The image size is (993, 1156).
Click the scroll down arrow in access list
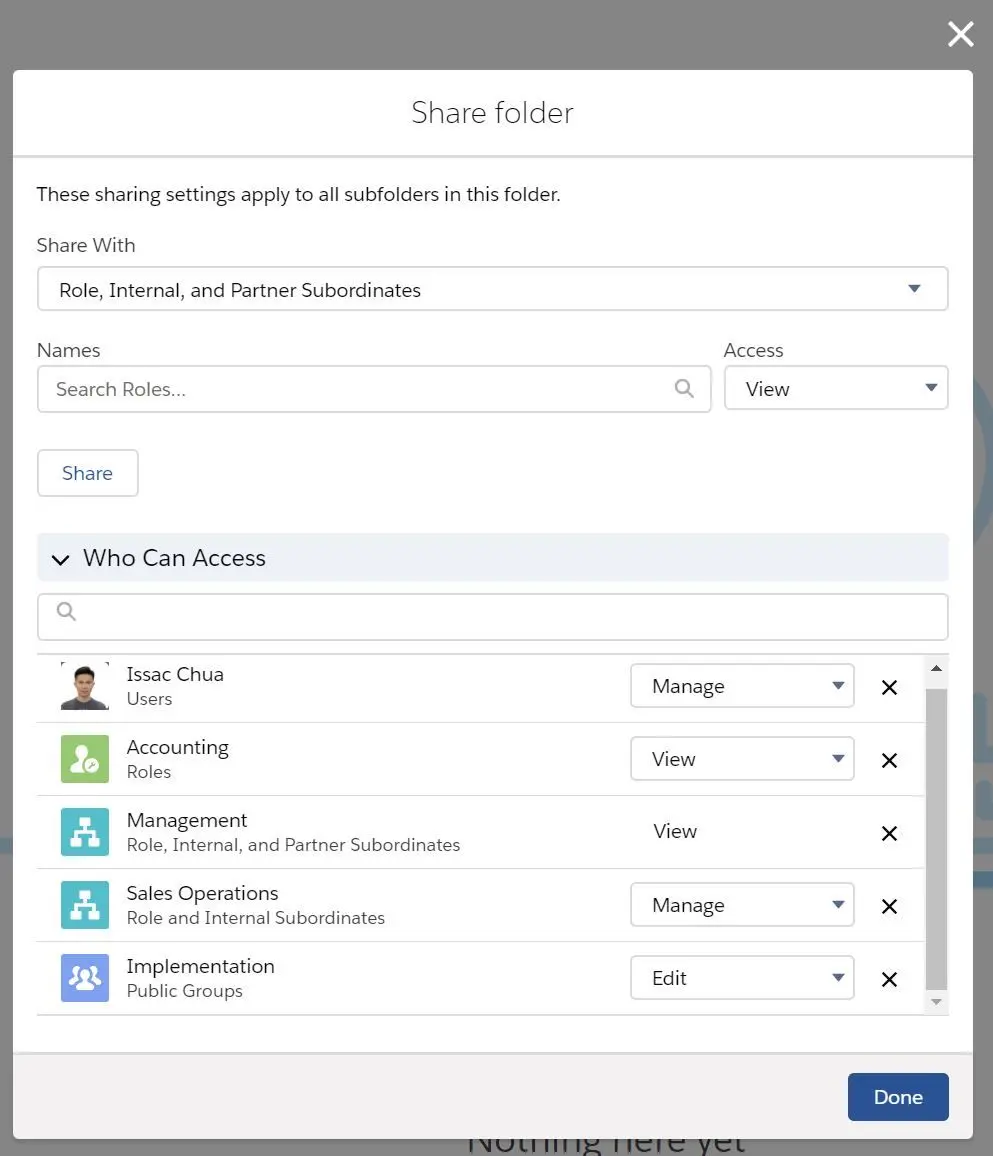[x=936, y=1001]
